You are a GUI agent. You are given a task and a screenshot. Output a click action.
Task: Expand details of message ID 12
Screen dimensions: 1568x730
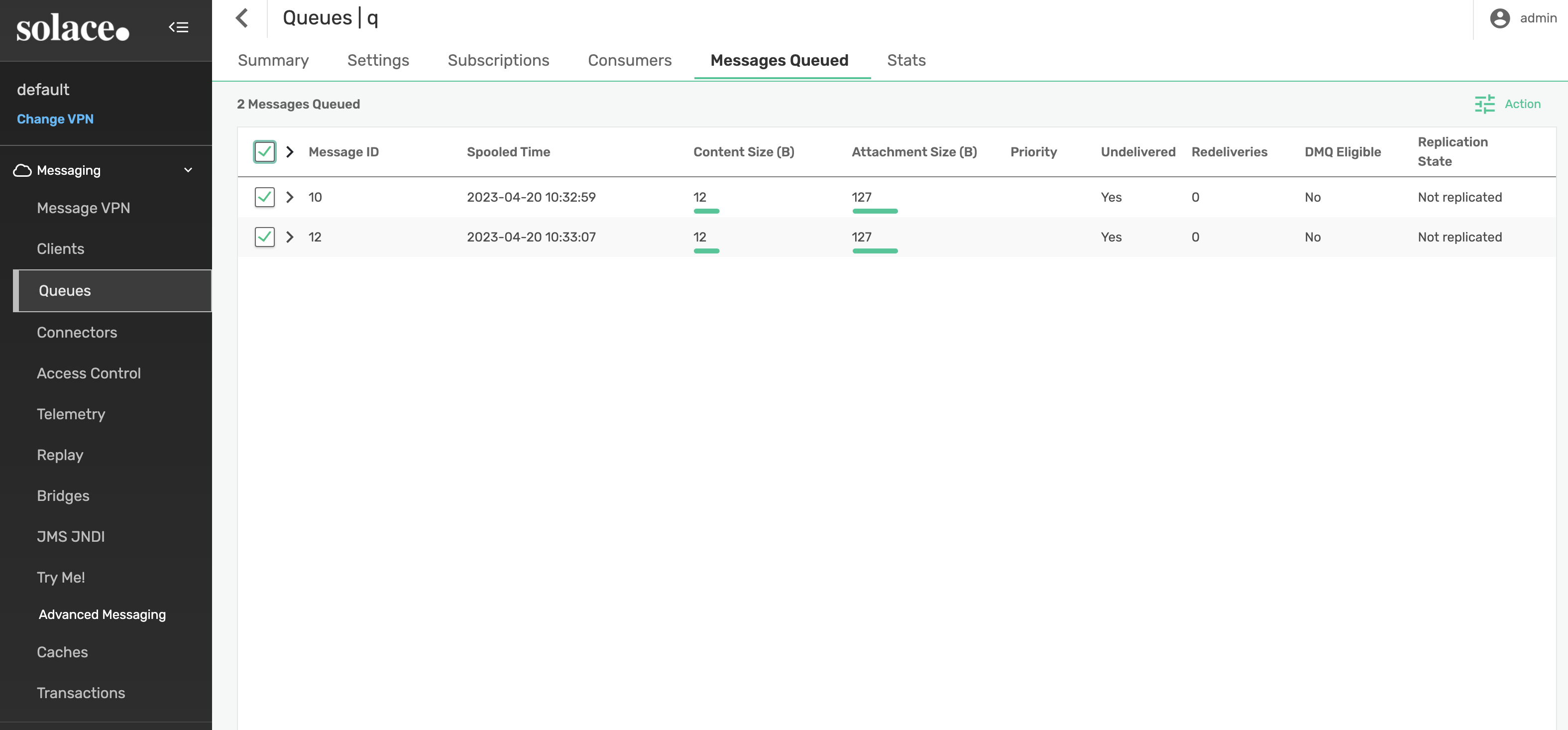(x=290, y=237)
